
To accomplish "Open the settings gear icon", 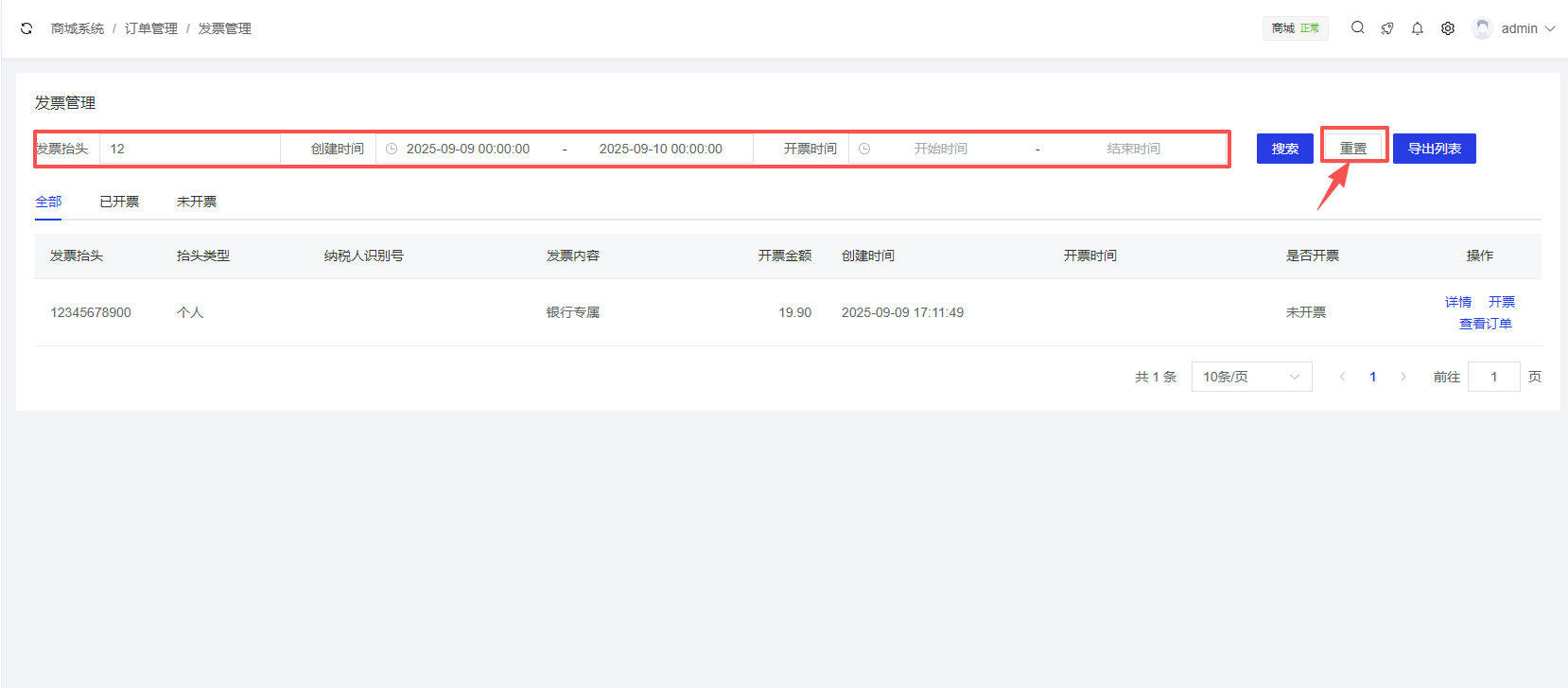I will (x=1448, y=28).
